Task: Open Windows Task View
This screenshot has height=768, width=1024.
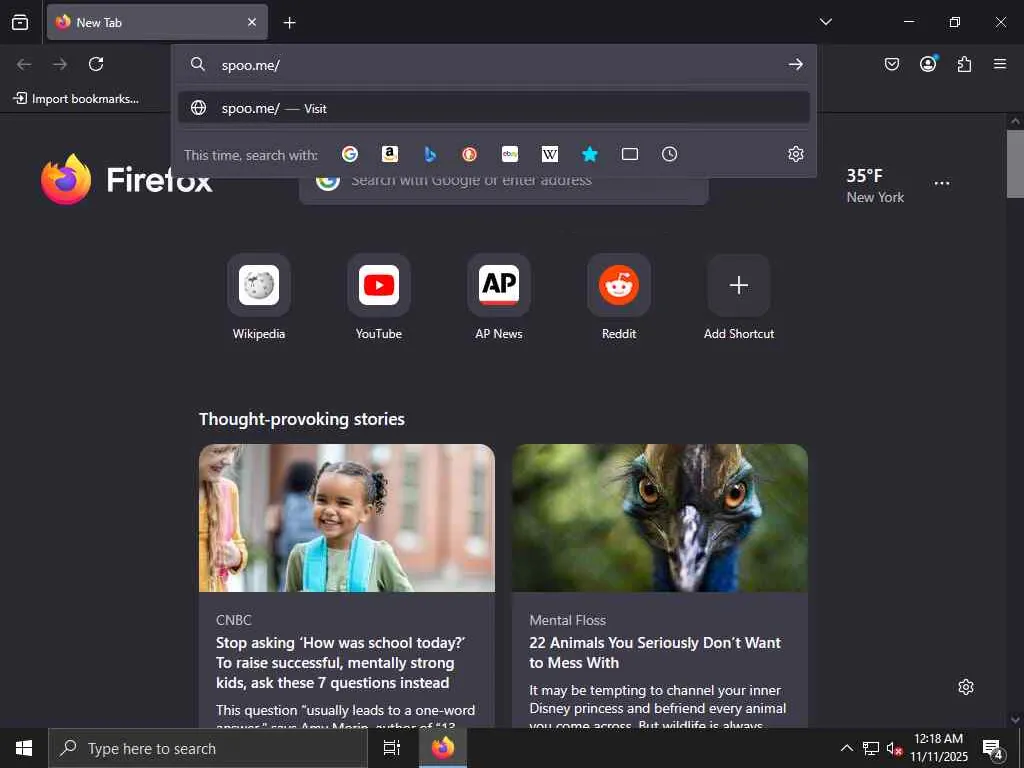Action: click(x=392, y=748)
